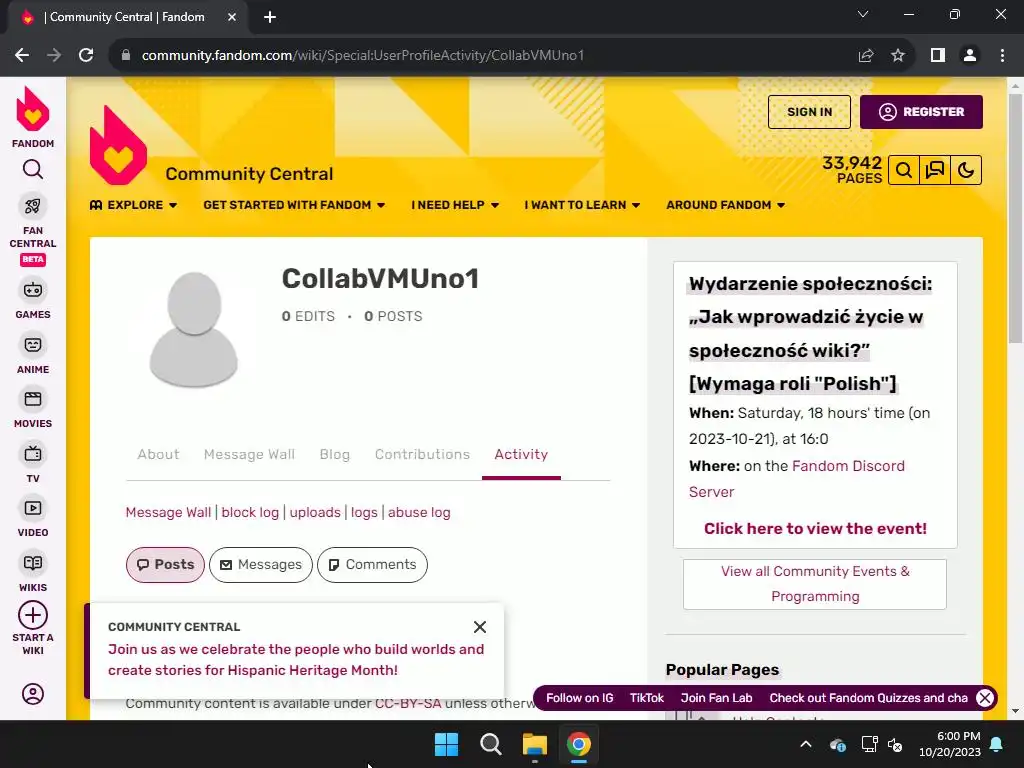Click Follow on IG in the bottom banner
1024x768 pixels.
pos(579,698)
